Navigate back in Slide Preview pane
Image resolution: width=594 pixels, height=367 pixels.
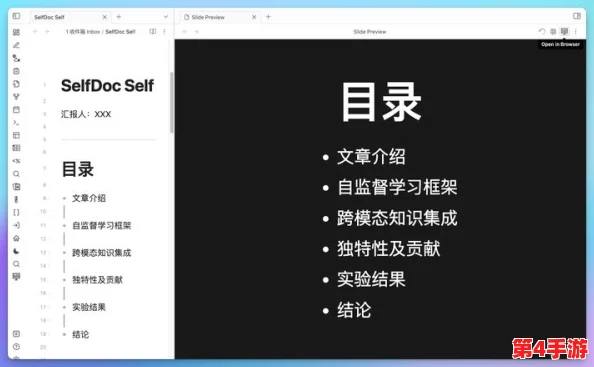pos(184,31)
